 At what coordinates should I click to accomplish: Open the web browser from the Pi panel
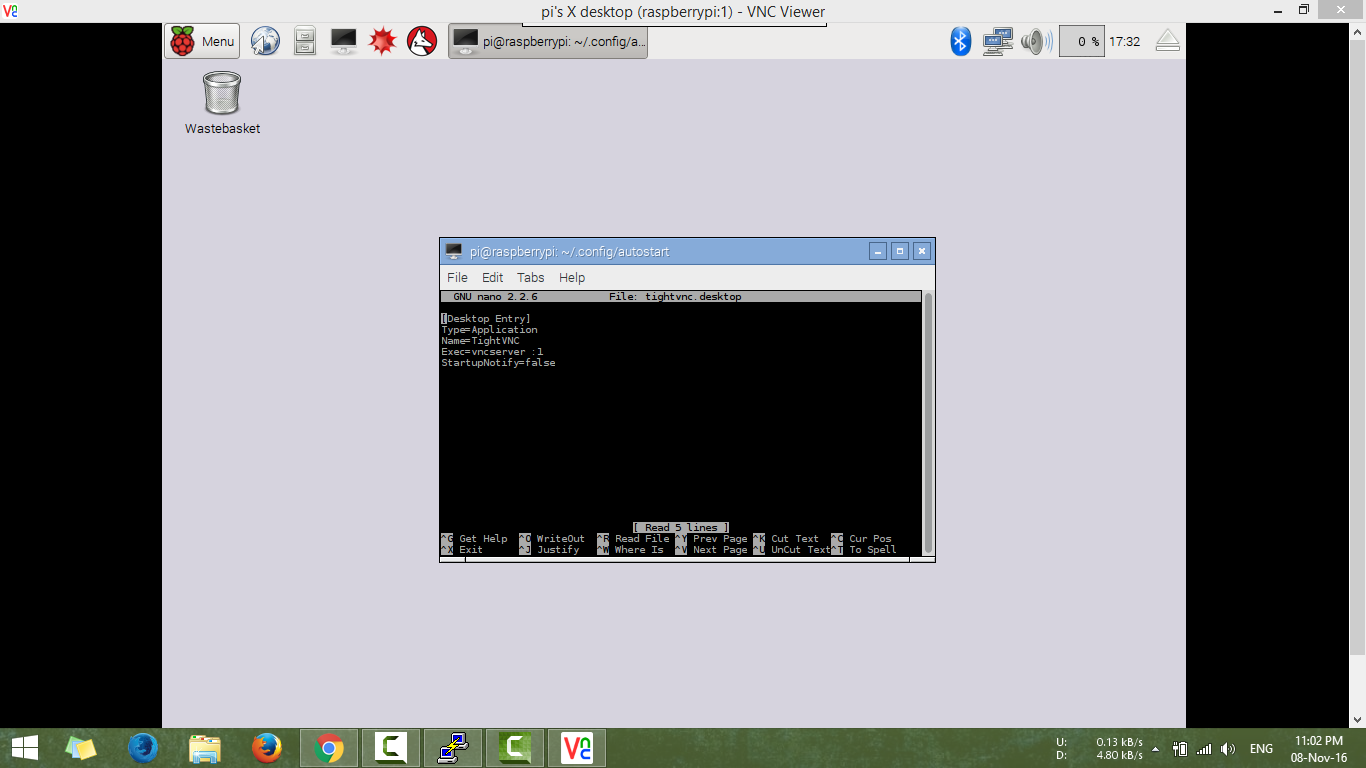pyautogui.click(x=264, y=41)
